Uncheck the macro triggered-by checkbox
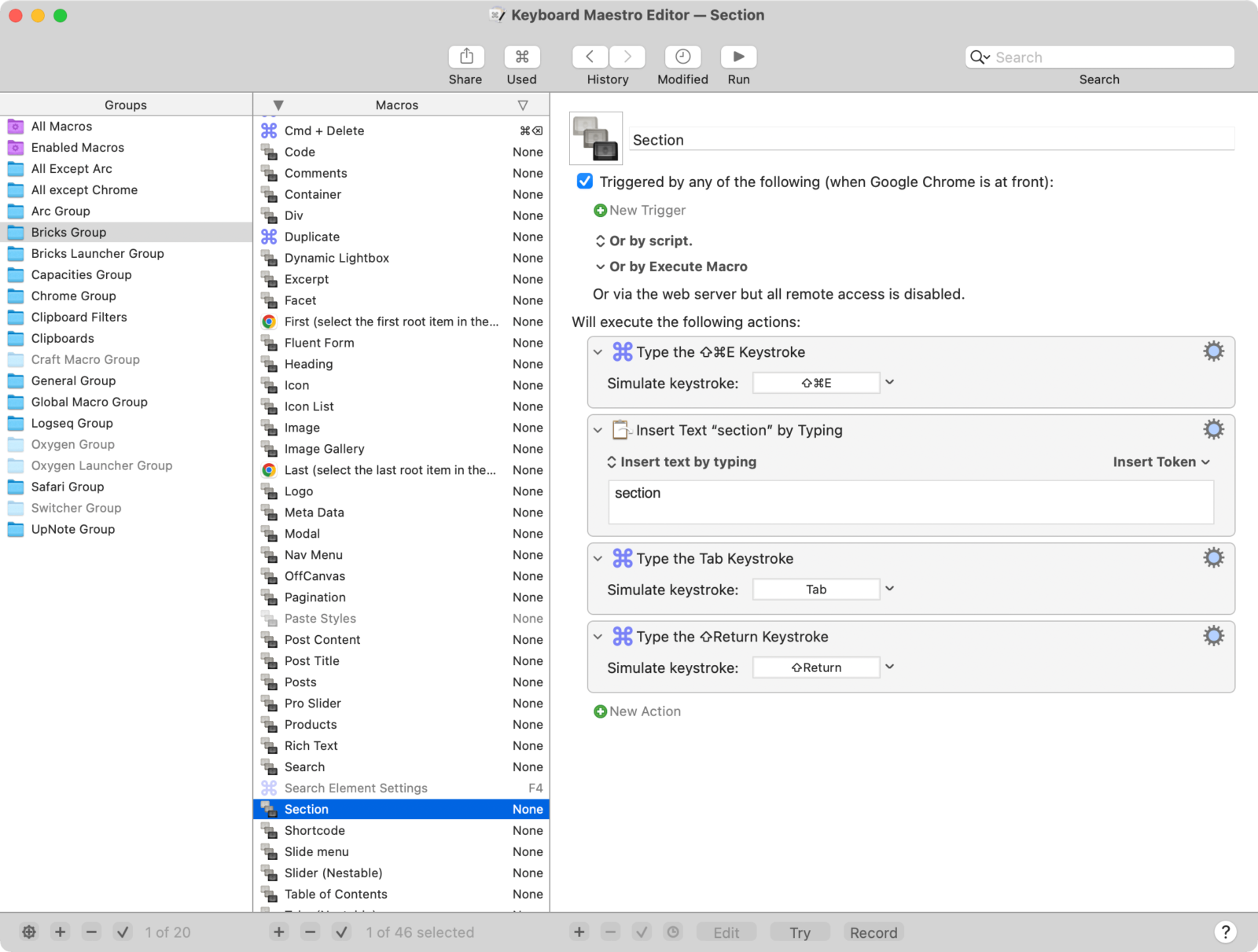1258x952 pixels. (x=585, y=182)
